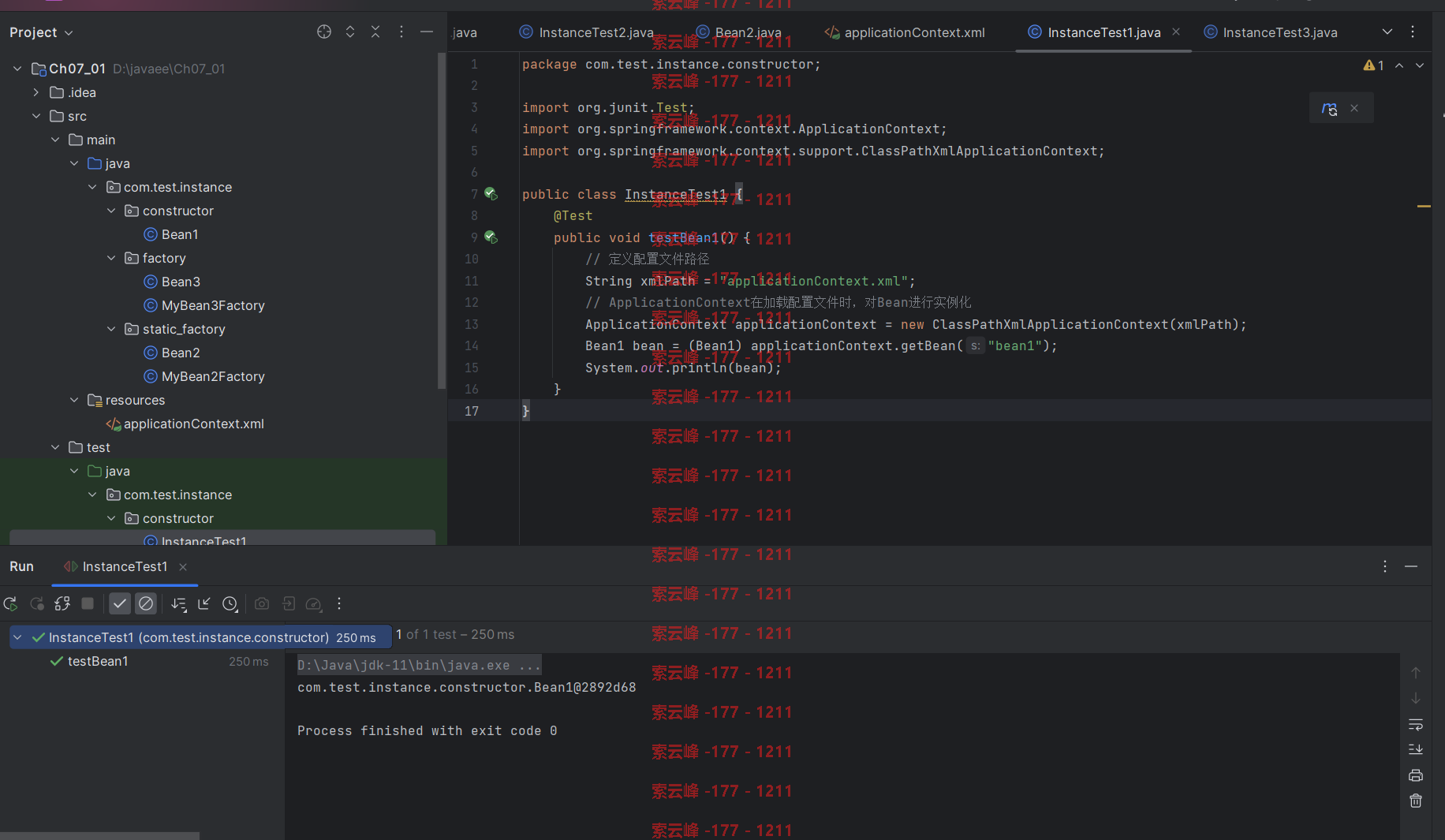Screen dimensions: 1445x840
Task: Open more test runner options
Action: 339,603
